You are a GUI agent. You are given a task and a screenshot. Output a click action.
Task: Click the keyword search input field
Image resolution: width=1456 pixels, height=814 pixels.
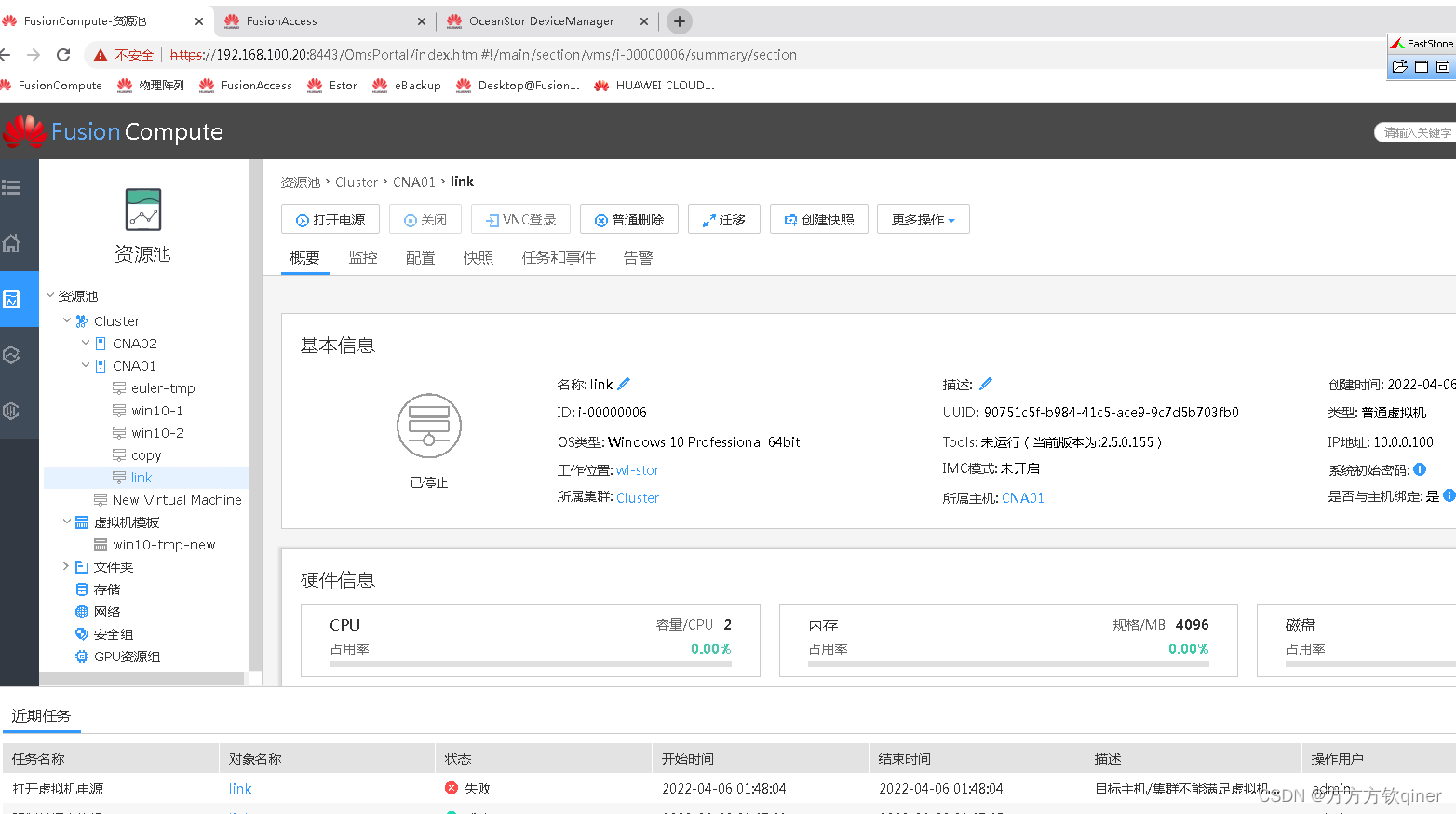pos(1416,132)
